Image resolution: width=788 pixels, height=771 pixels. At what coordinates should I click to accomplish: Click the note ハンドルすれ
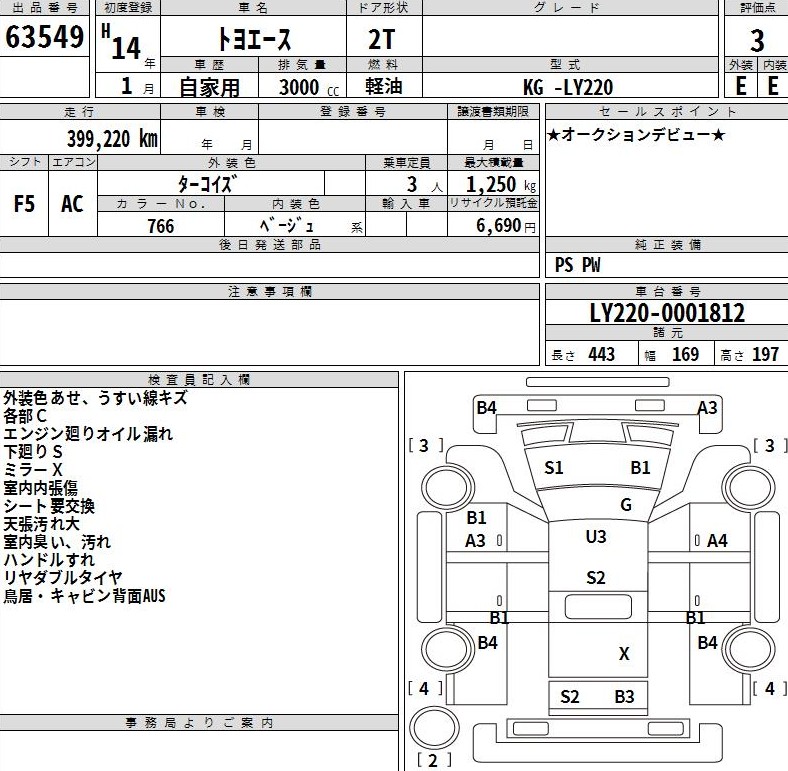tap(49, 559)
